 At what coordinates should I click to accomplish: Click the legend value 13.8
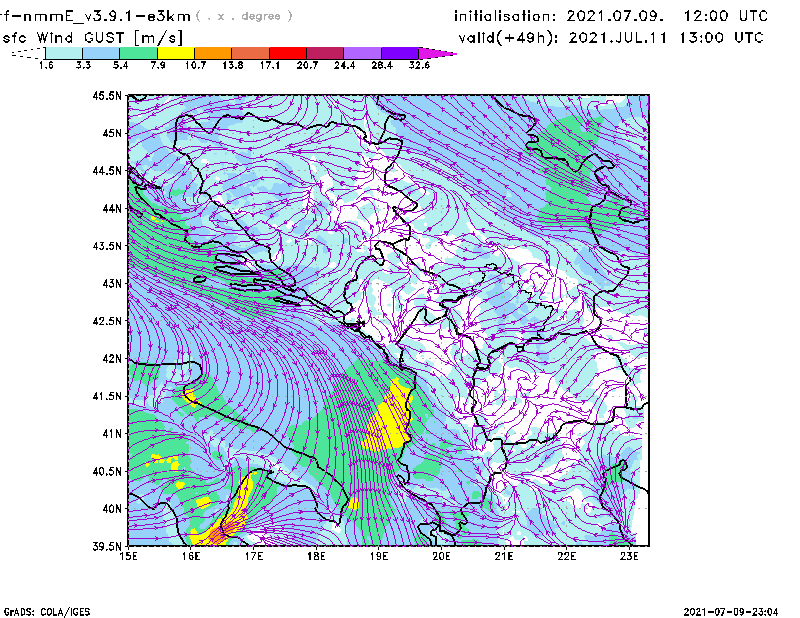point(233,65)
